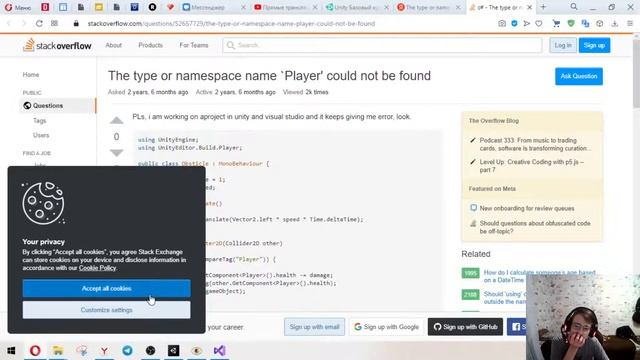The height and width of the screenshot is (360, 640).
Task: Accept all cookies
Action: pos(107,289)
